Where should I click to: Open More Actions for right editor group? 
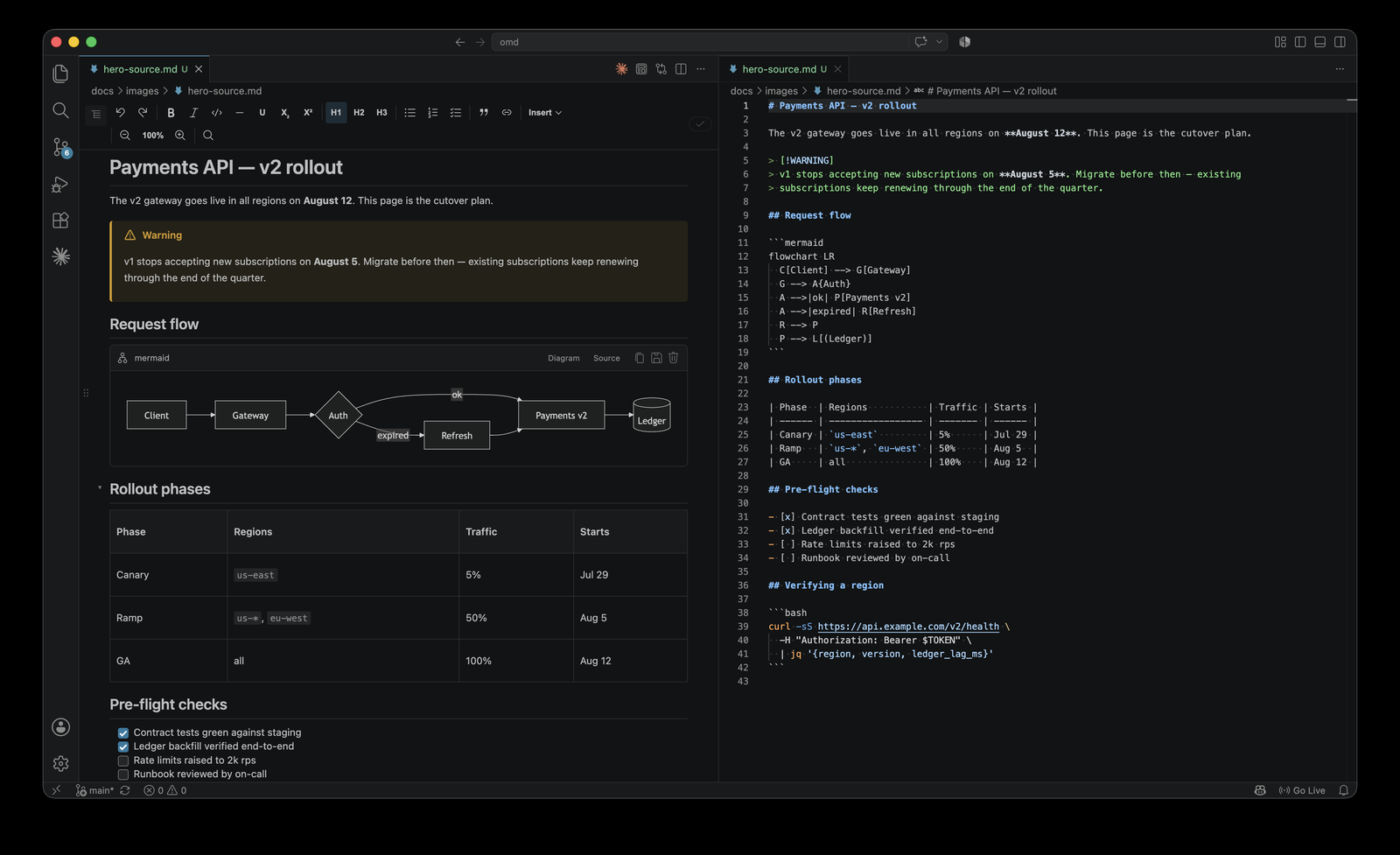[x=1340, y=68]
